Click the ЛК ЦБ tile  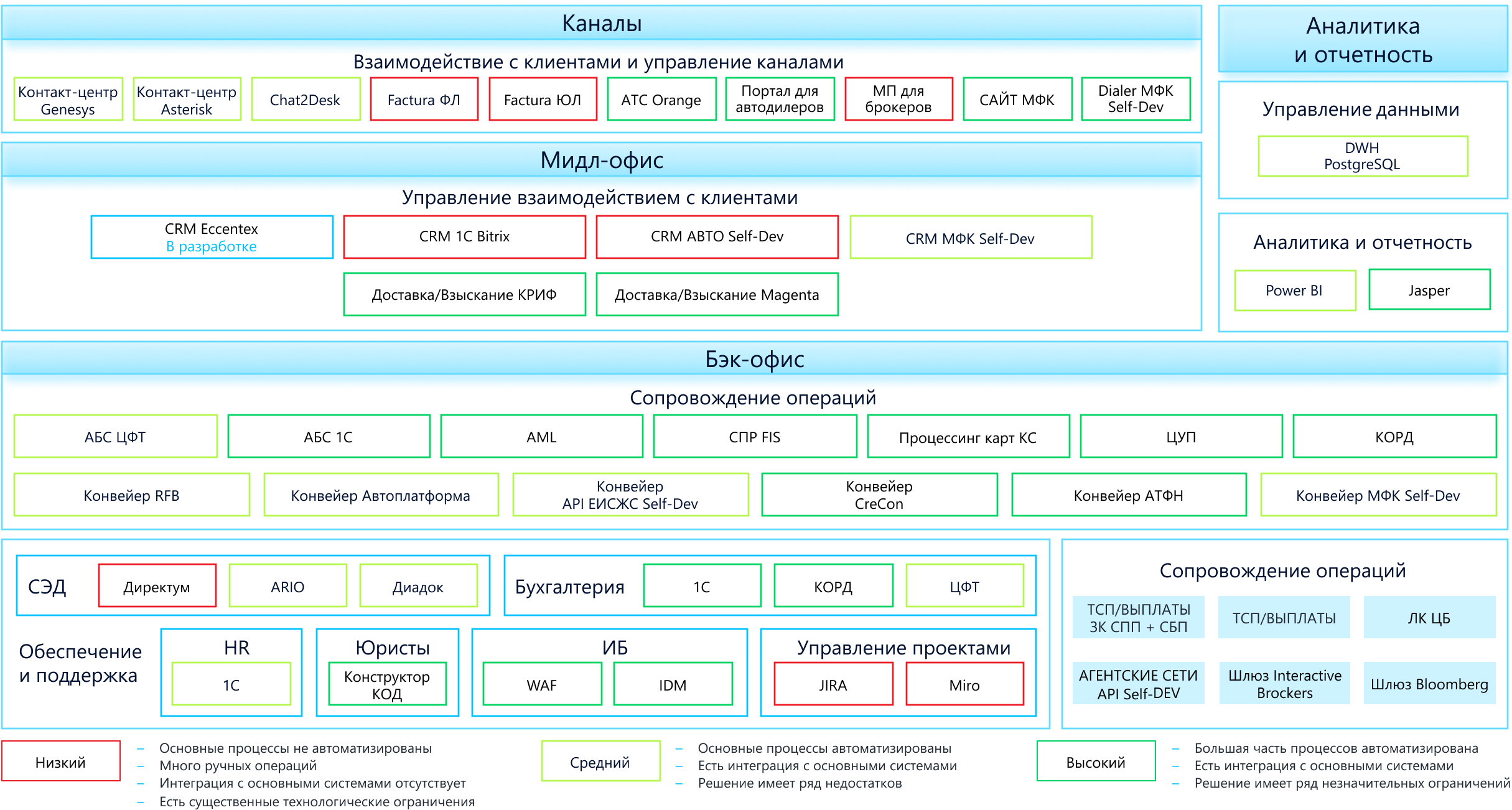point(1430,617)
